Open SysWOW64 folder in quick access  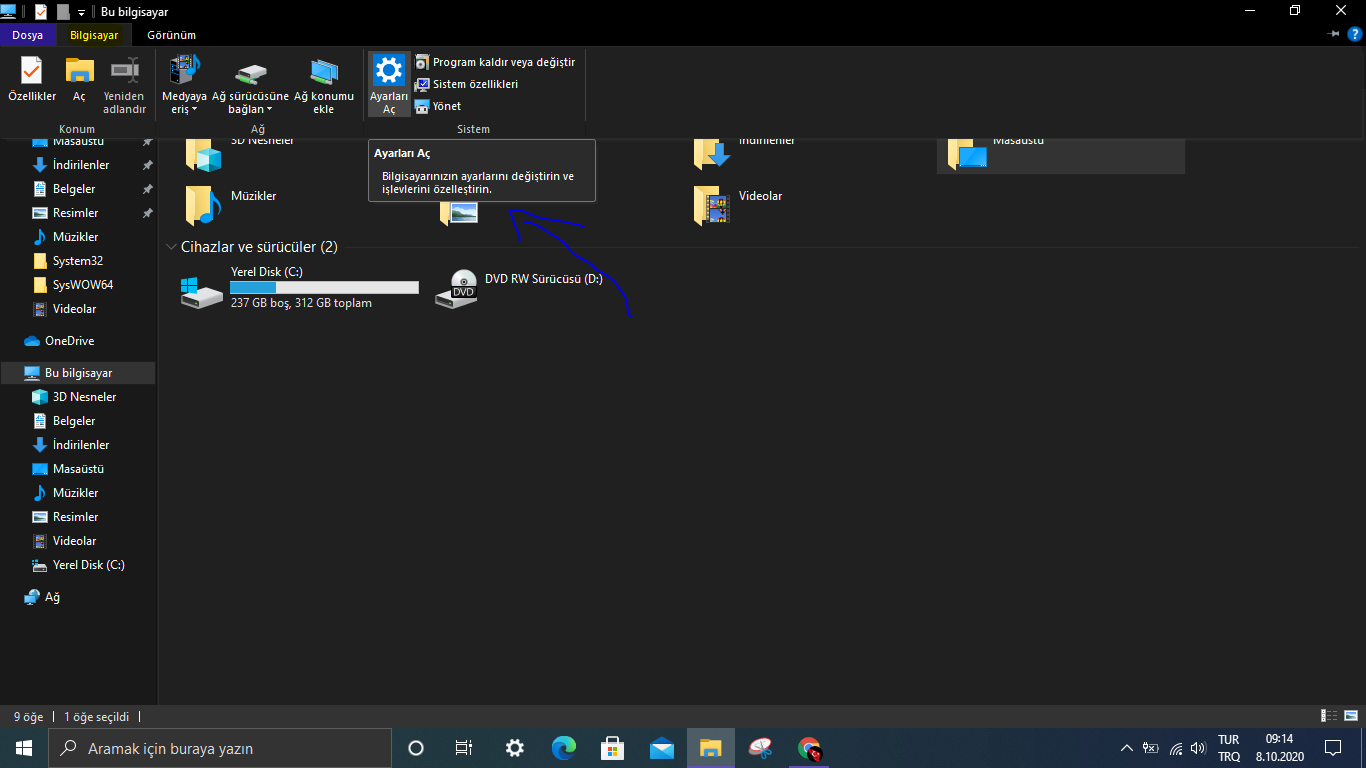(x=82, y=285)
